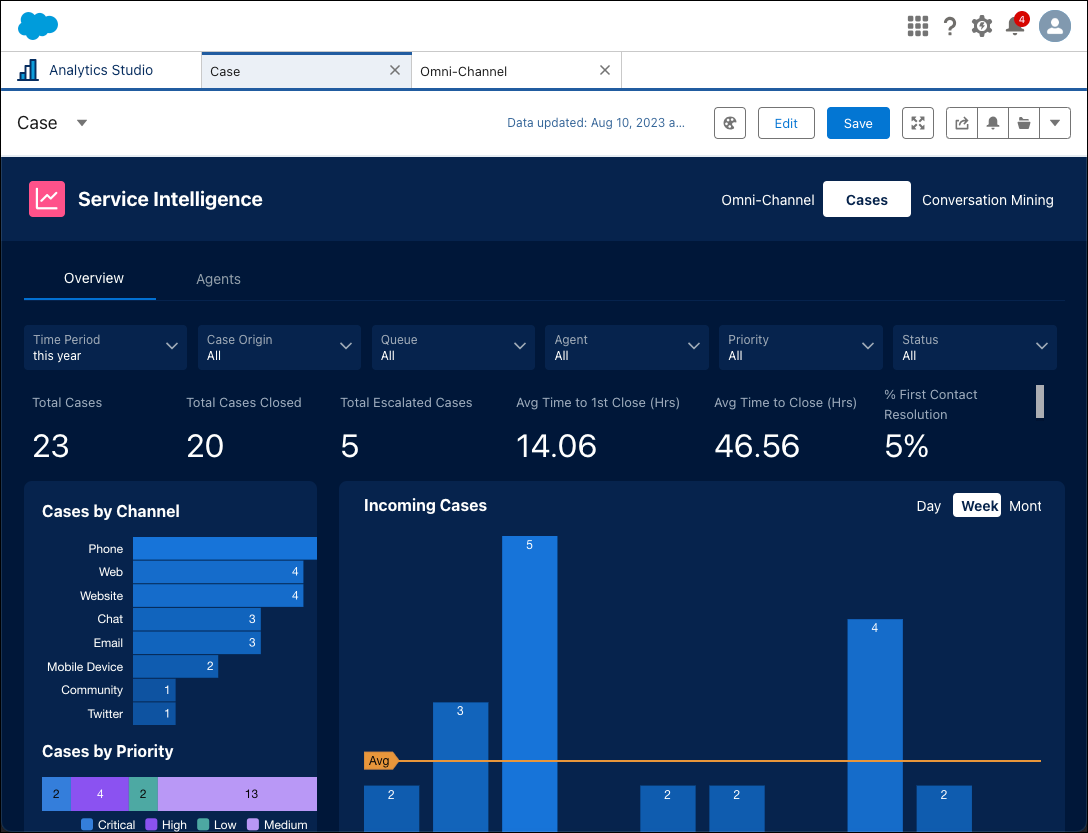This screenshot has height=833, width=1088.
Task: Select the Week granularity toggle
Action: [x=976, y=506]
